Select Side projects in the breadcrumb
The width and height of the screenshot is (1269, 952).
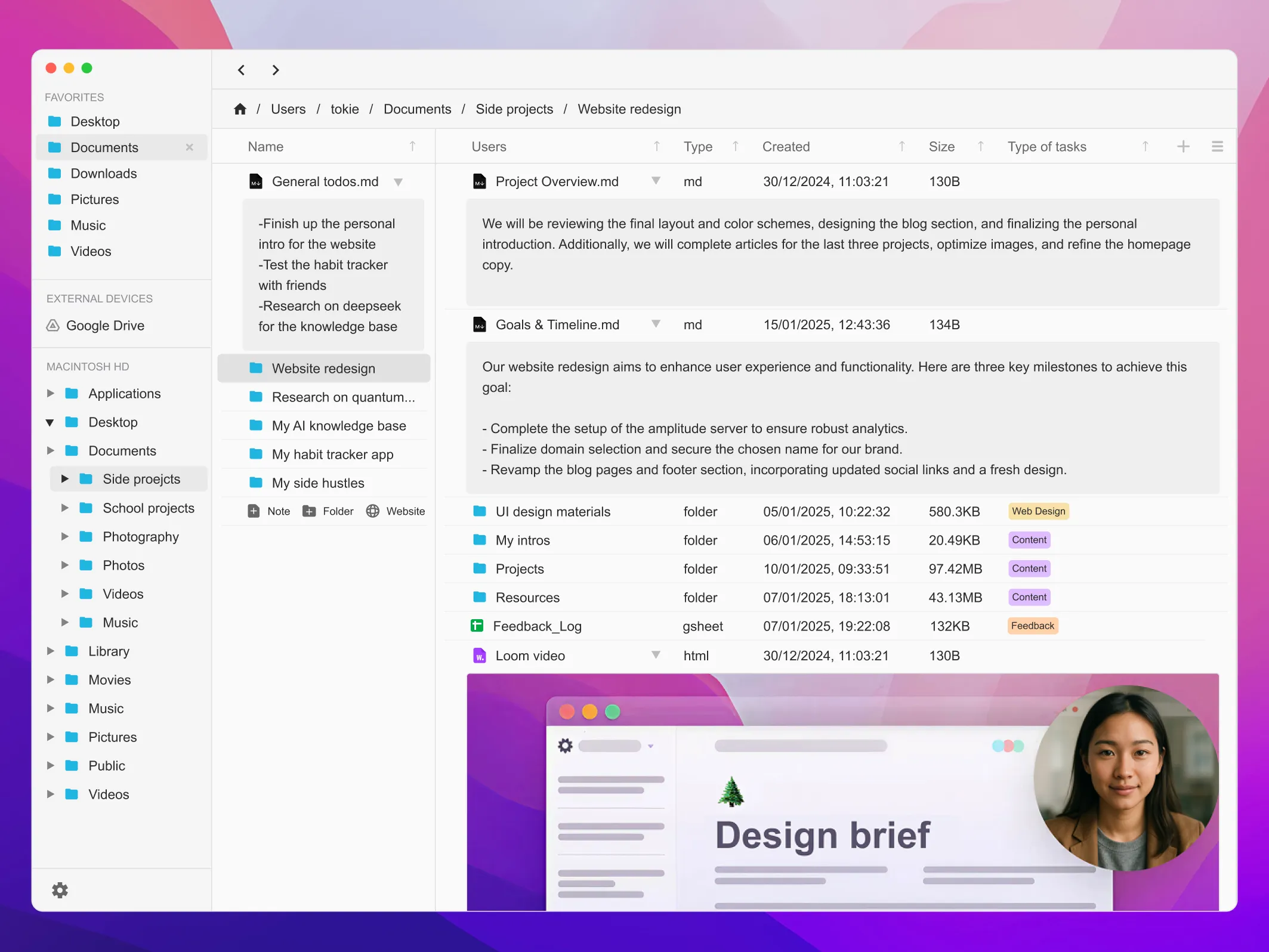pyautogui.click(x=514, y=109)
